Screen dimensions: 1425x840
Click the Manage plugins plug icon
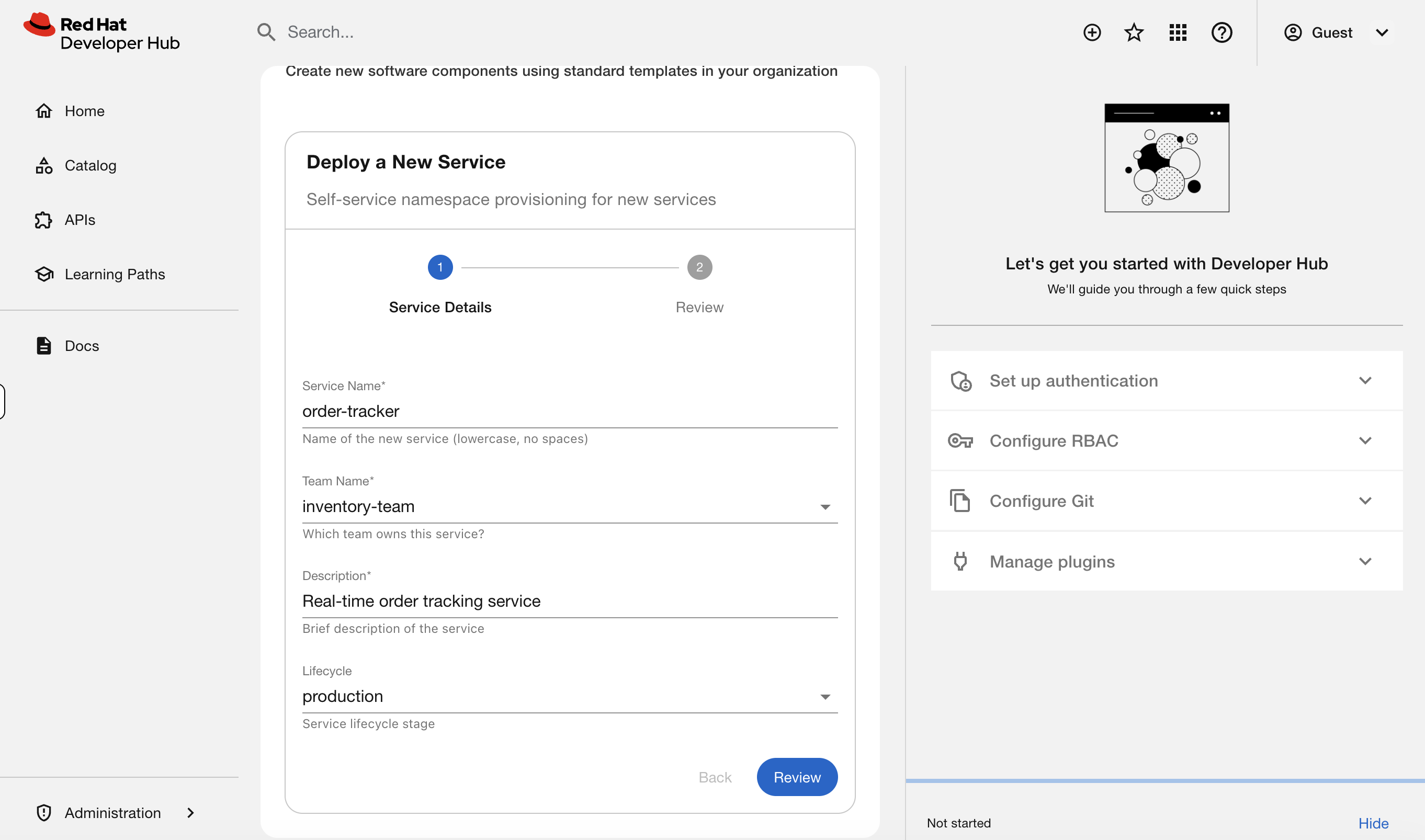tap(960, 562)
